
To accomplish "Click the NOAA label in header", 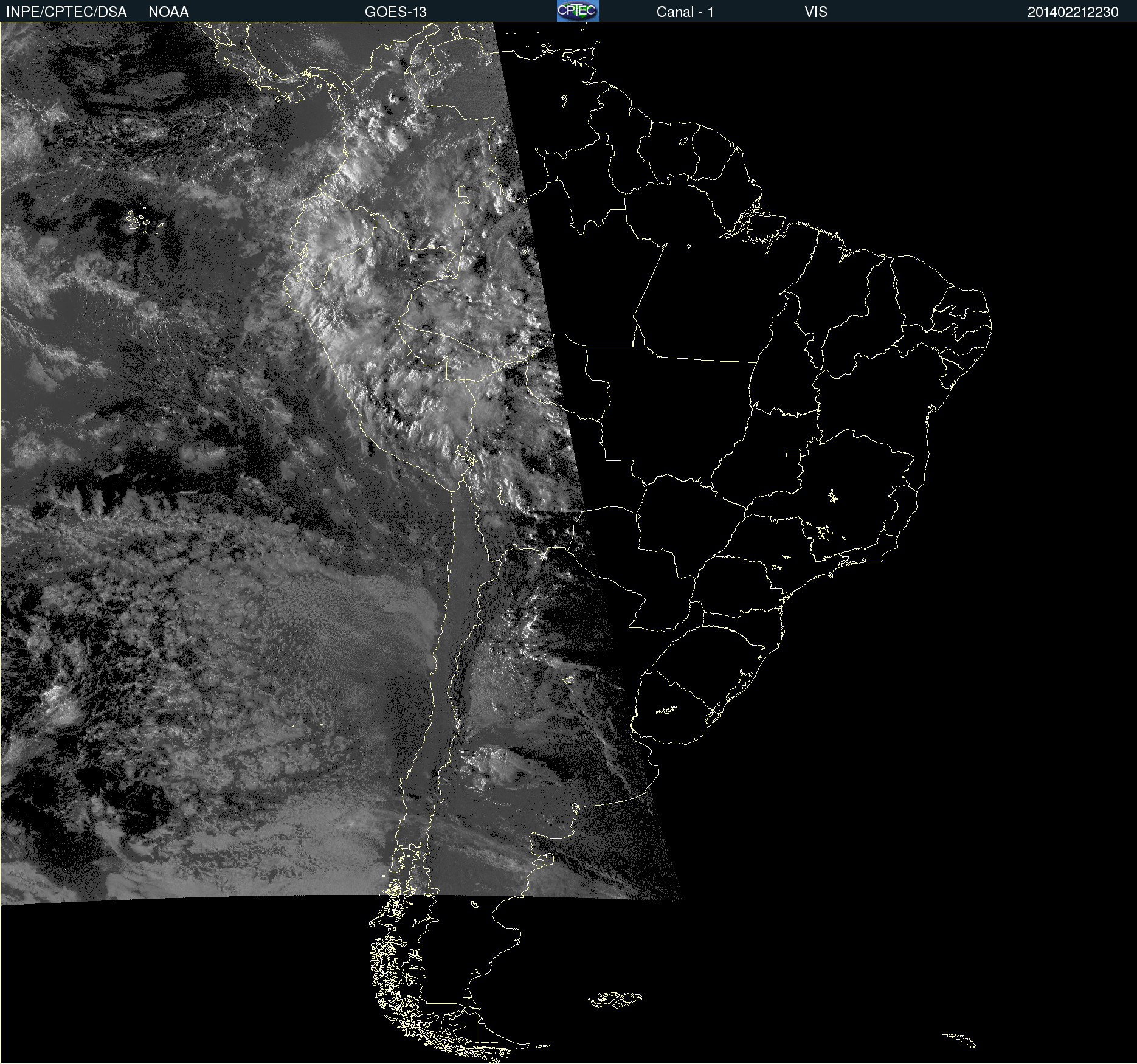I will pos(168,12).
